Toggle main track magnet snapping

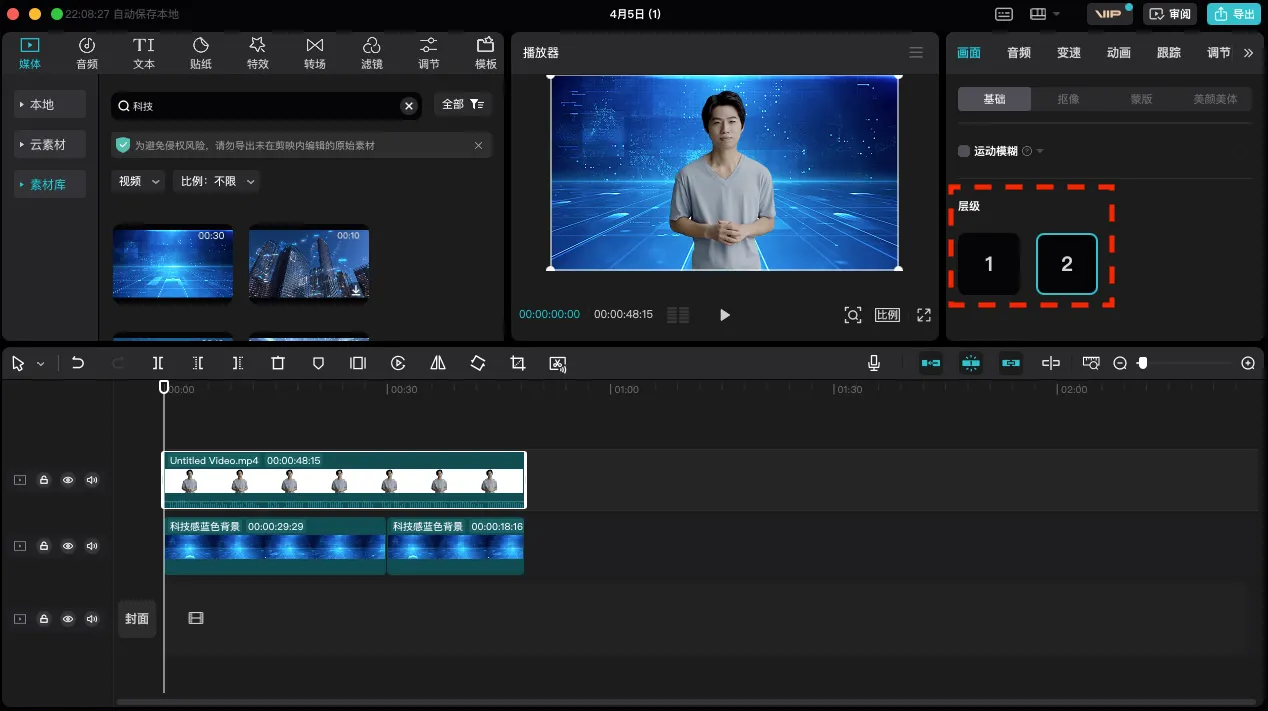click(931, 364)
